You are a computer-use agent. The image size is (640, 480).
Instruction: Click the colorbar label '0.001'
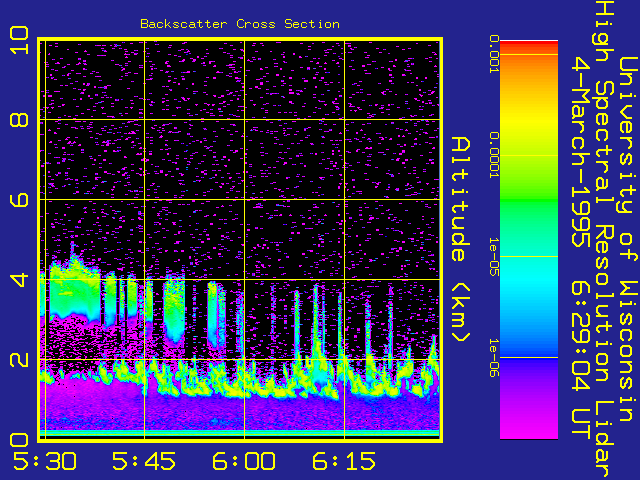(x=494, y=54)
